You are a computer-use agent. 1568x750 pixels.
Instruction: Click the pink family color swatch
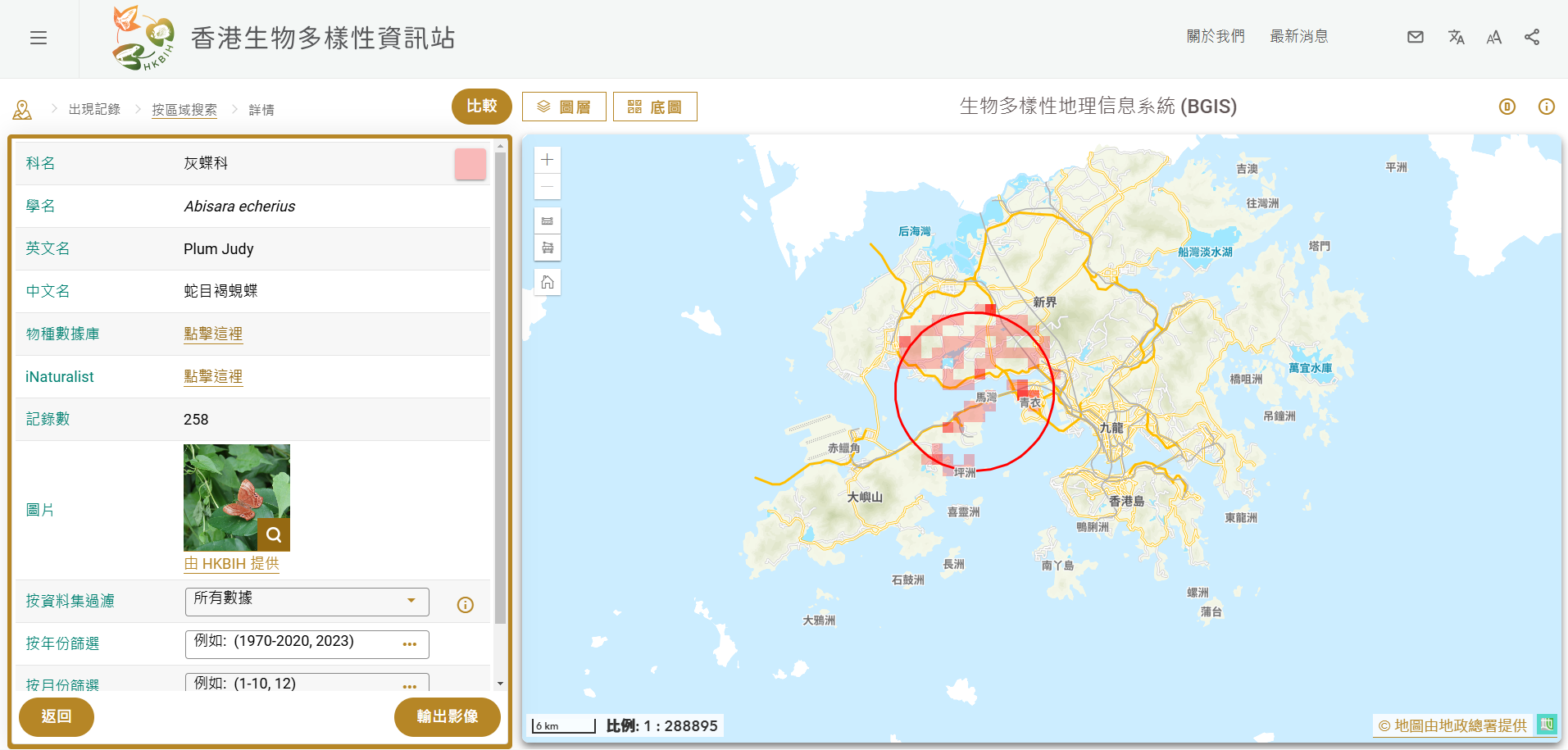[x=470, y=164]
